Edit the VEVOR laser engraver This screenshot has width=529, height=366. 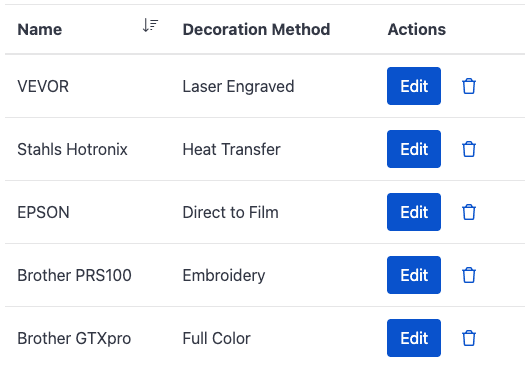[x=414, y=86]
